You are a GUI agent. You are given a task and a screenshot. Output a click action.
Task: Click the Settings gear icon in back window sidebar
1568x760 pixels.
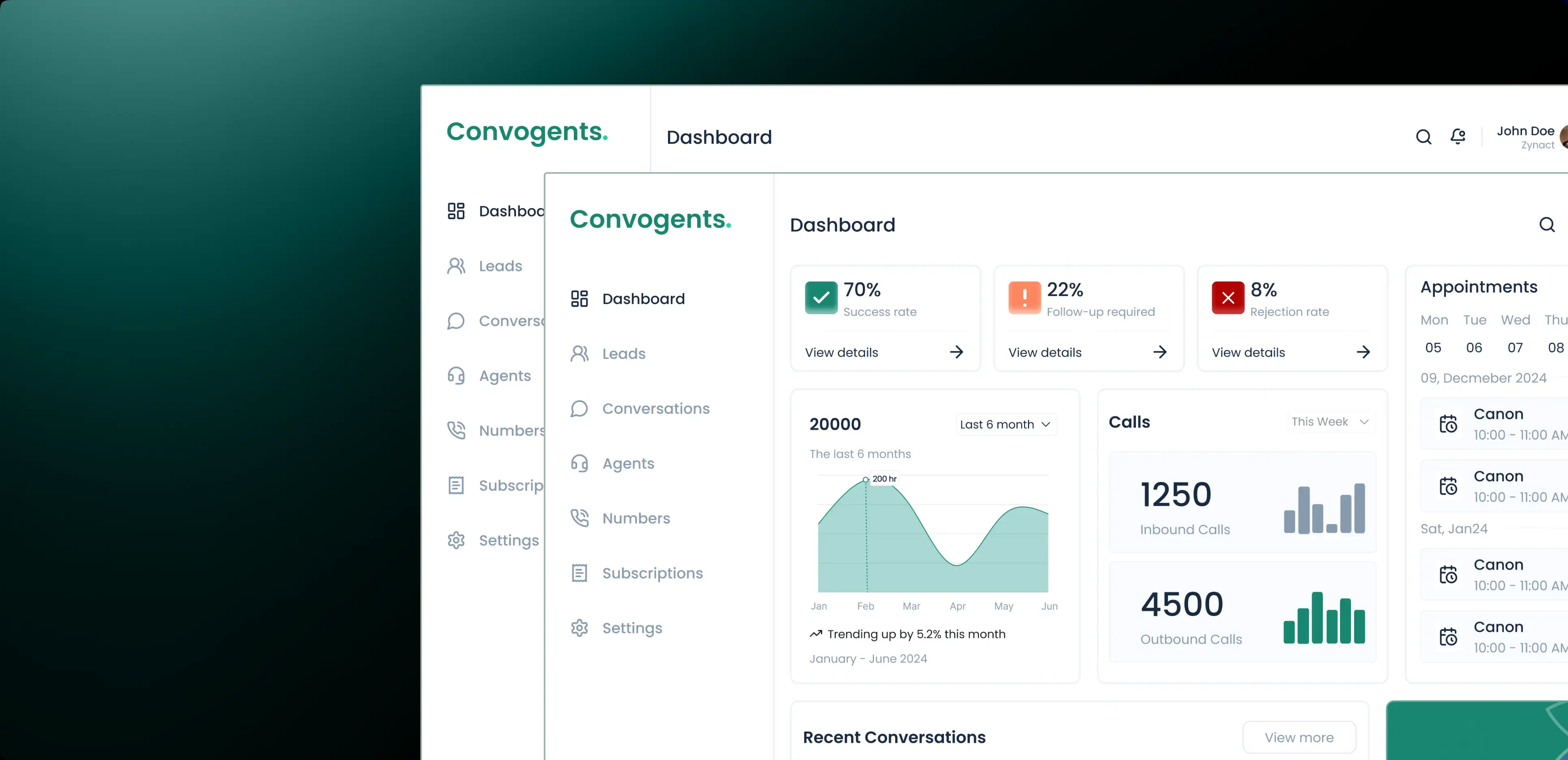[456, 540]
